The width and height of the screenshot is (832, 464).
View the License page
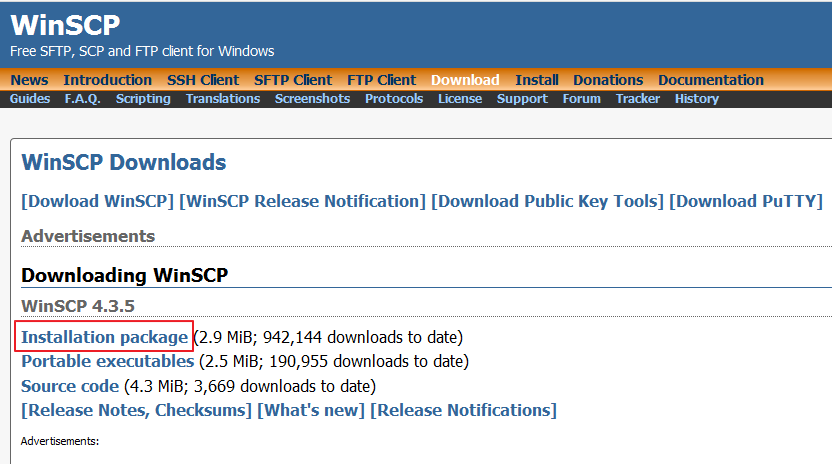coord(460,99)
